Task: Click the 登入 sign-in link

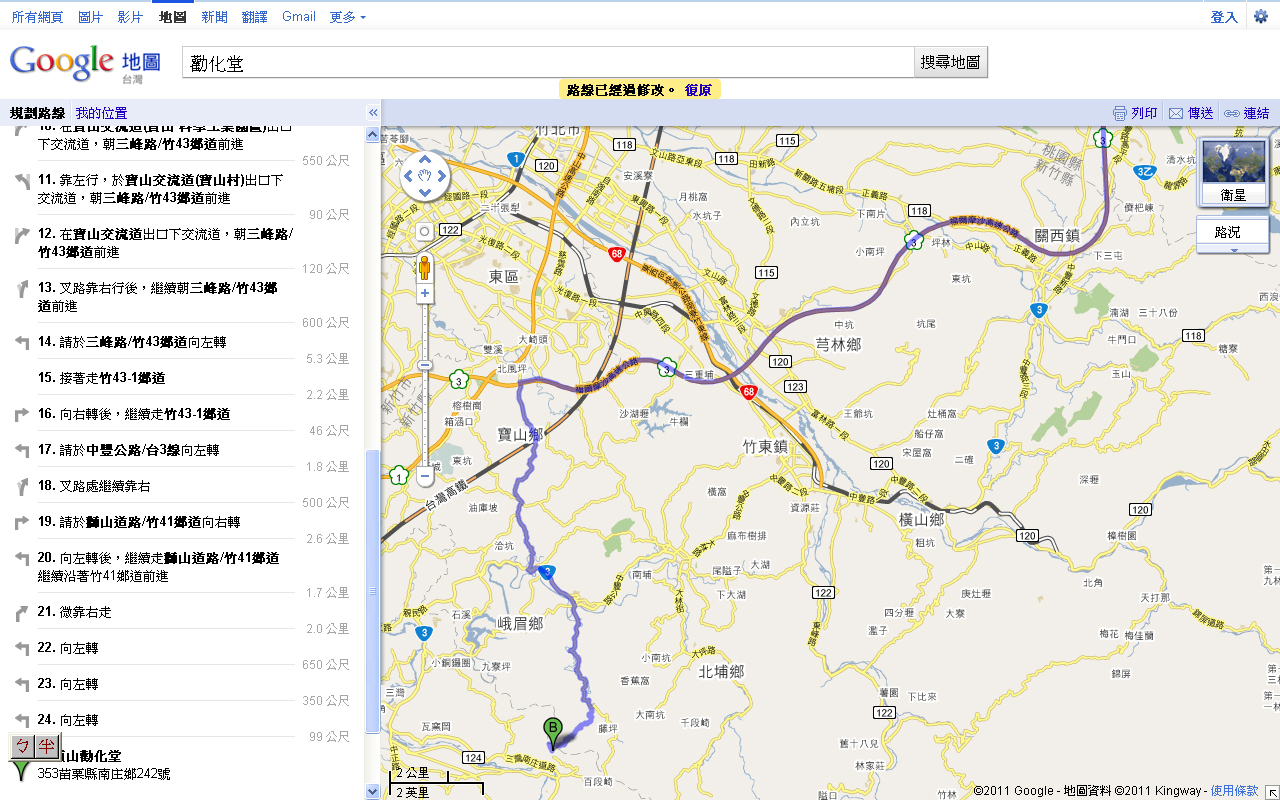Action: (1224, 17)
